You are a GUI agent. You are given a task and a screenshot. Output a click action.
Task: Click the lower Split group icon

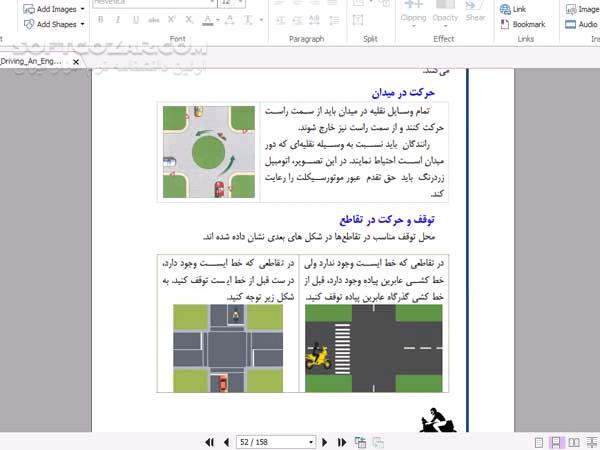click(x=358, y=20)
